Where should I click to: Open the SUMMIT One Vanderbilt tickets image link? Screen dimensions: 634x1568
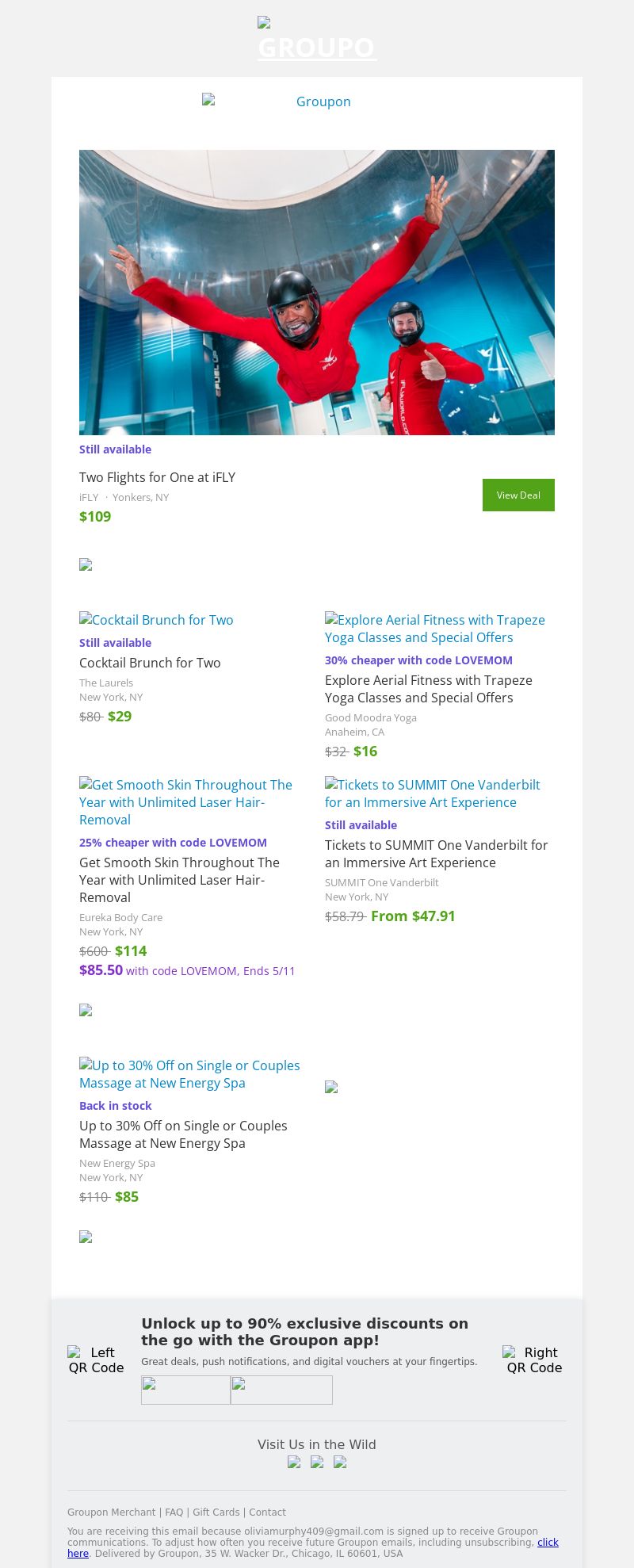point(432,794)
